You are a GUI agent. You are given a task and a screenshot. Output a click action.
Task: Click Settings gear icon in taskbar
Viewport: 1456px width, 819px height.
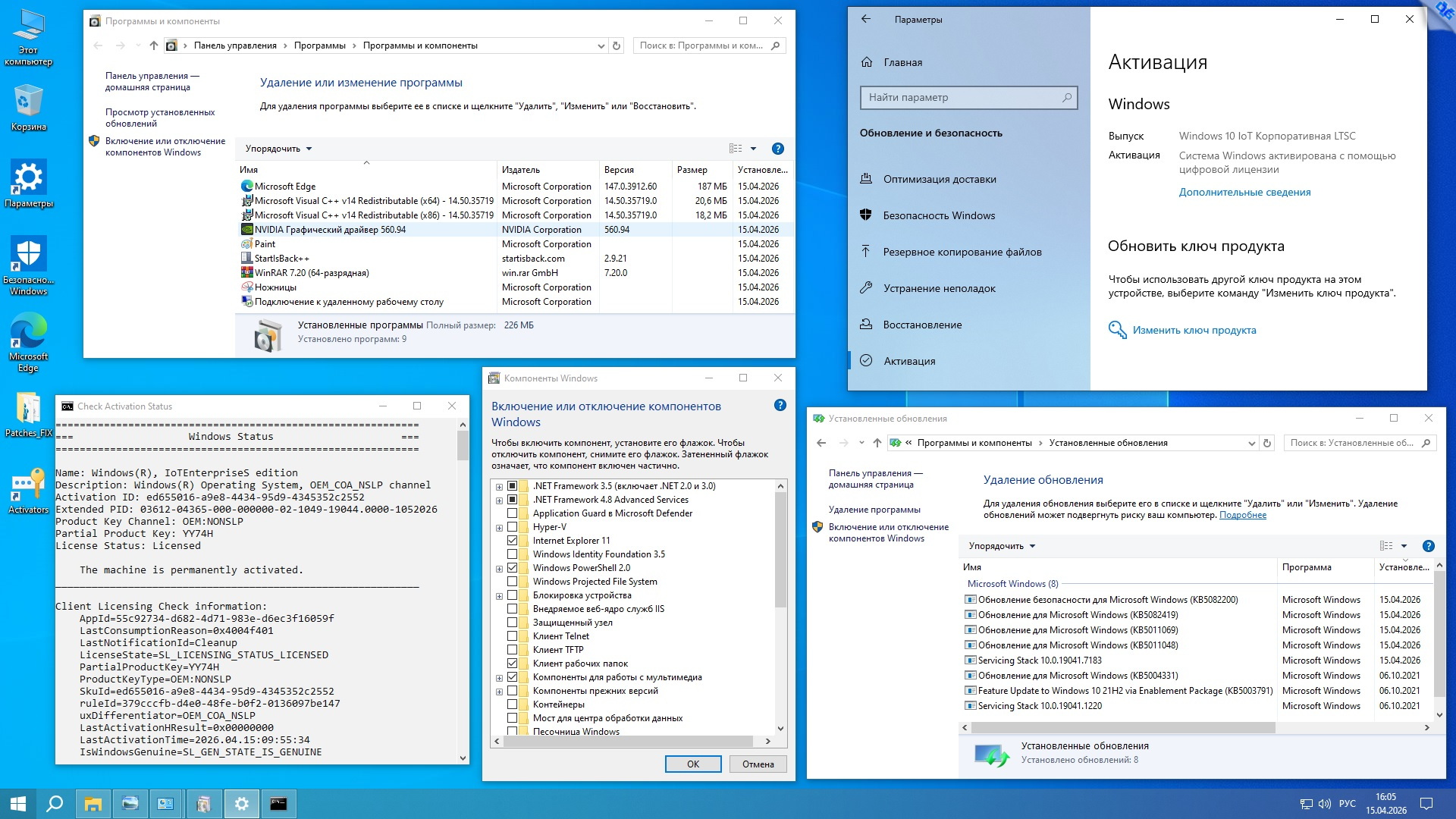[241, 804]
